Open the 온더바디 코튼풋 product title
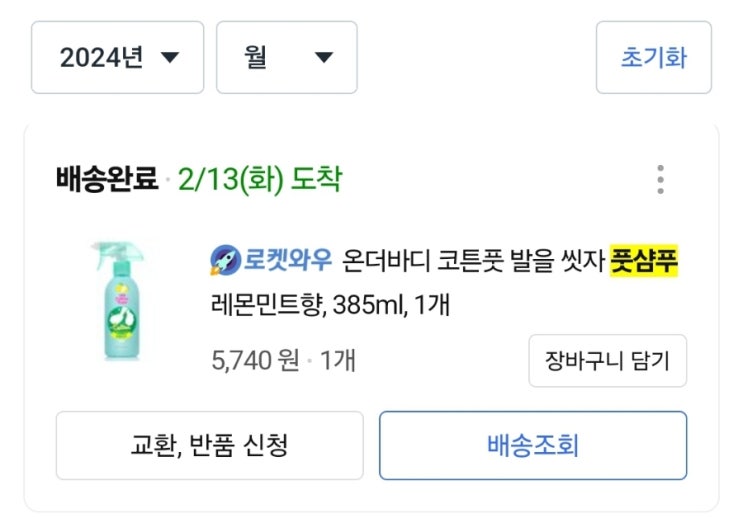The image size is (743, 518). point(472,261)
